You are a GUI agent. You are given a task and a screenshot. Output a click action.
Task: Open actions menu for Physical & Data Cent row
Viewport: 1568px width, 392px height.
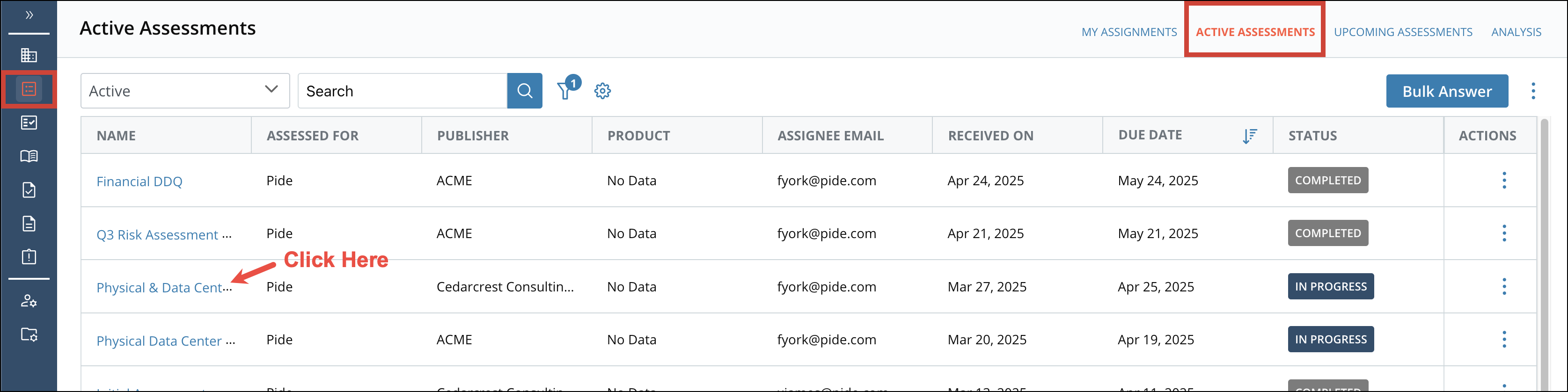(x=1503, y=286)
